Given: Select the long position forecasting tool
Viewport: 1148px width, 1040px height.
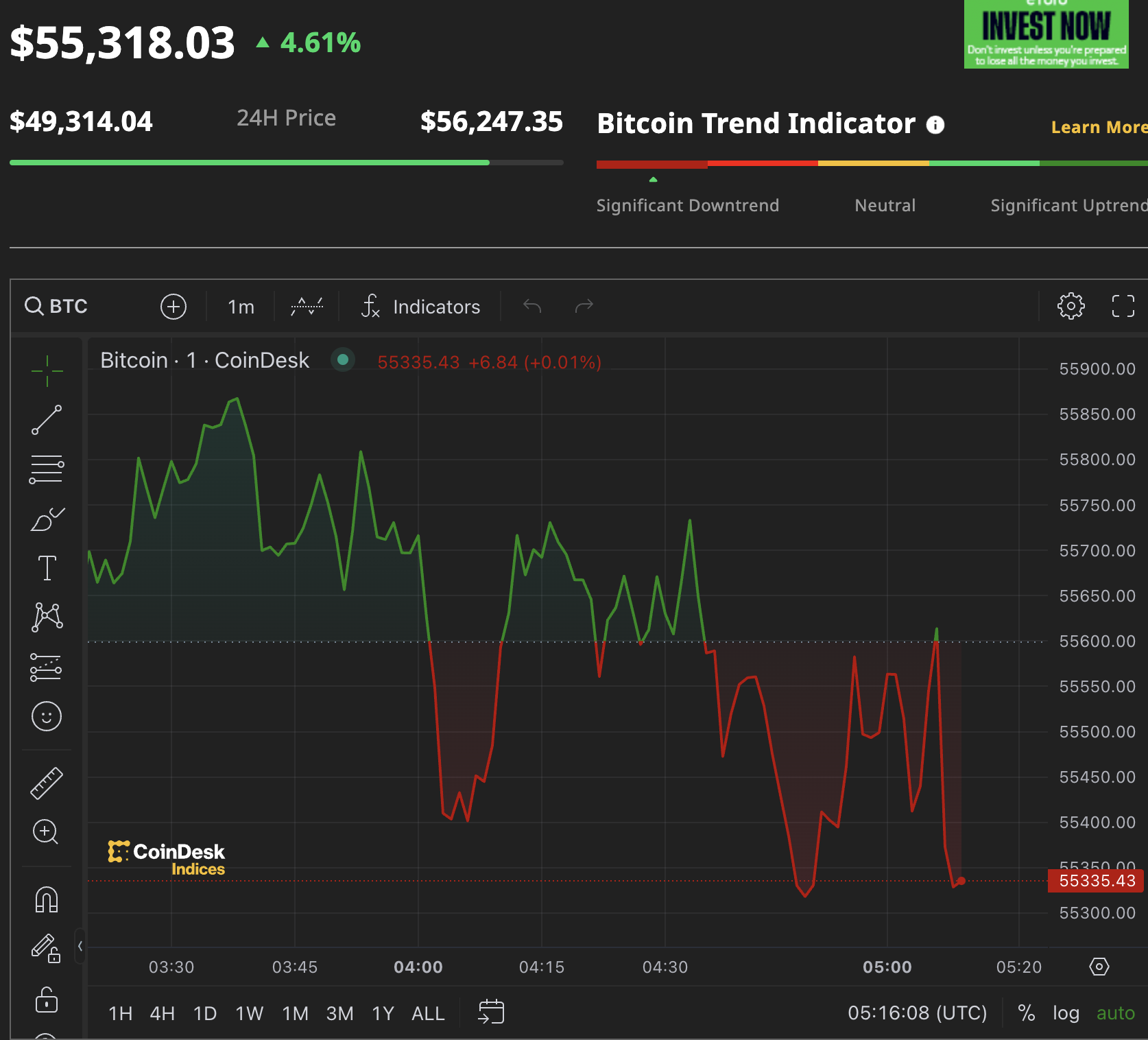Looking at the screenshot, I should [x=47, y=667].
